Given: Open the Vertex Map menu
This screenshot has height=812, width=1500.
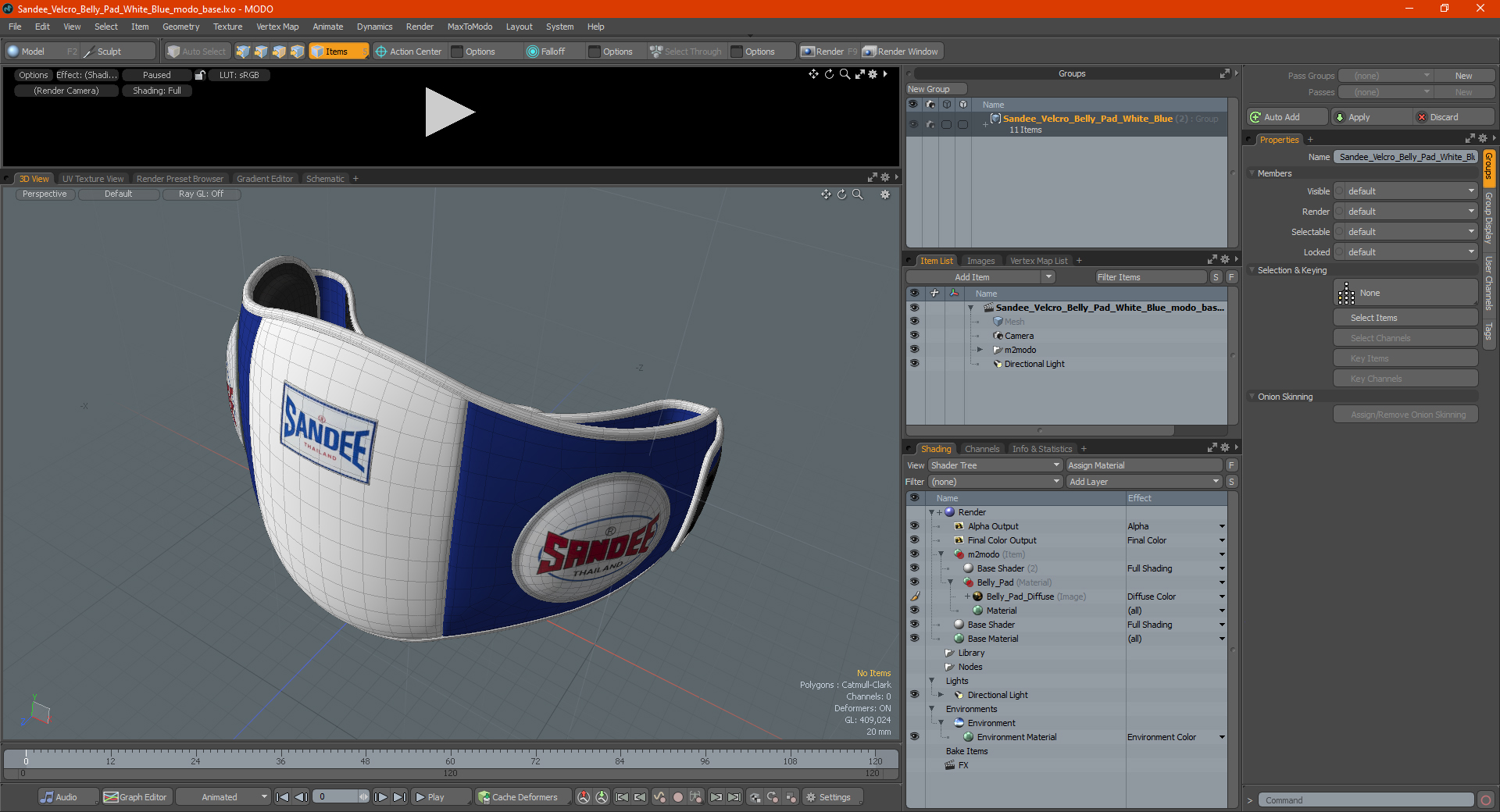Looking at the screenshot, I should 277,27.
